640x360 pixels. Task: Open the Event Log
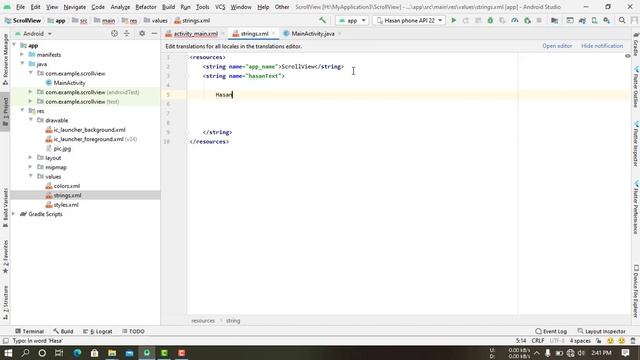[551, 331]
